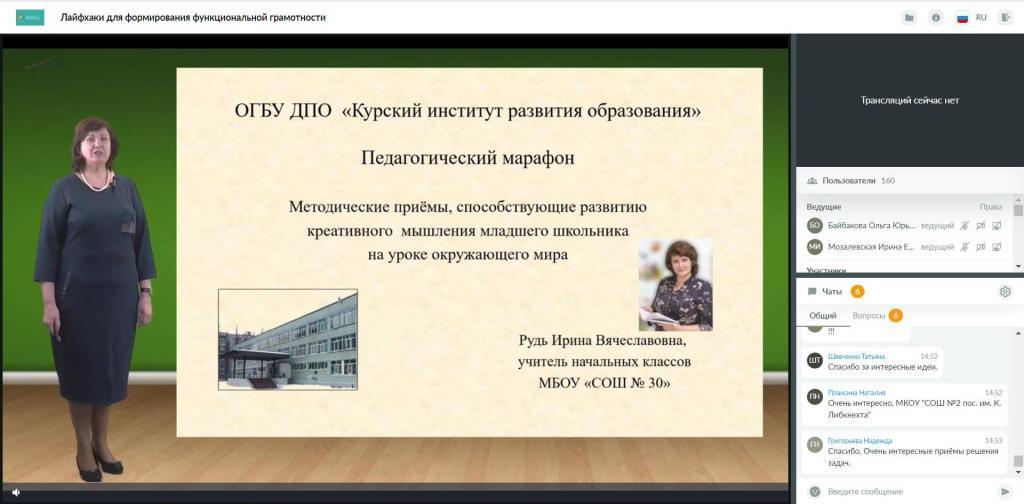Toggle microphone for Байбакова Ольга

point(965,226)
